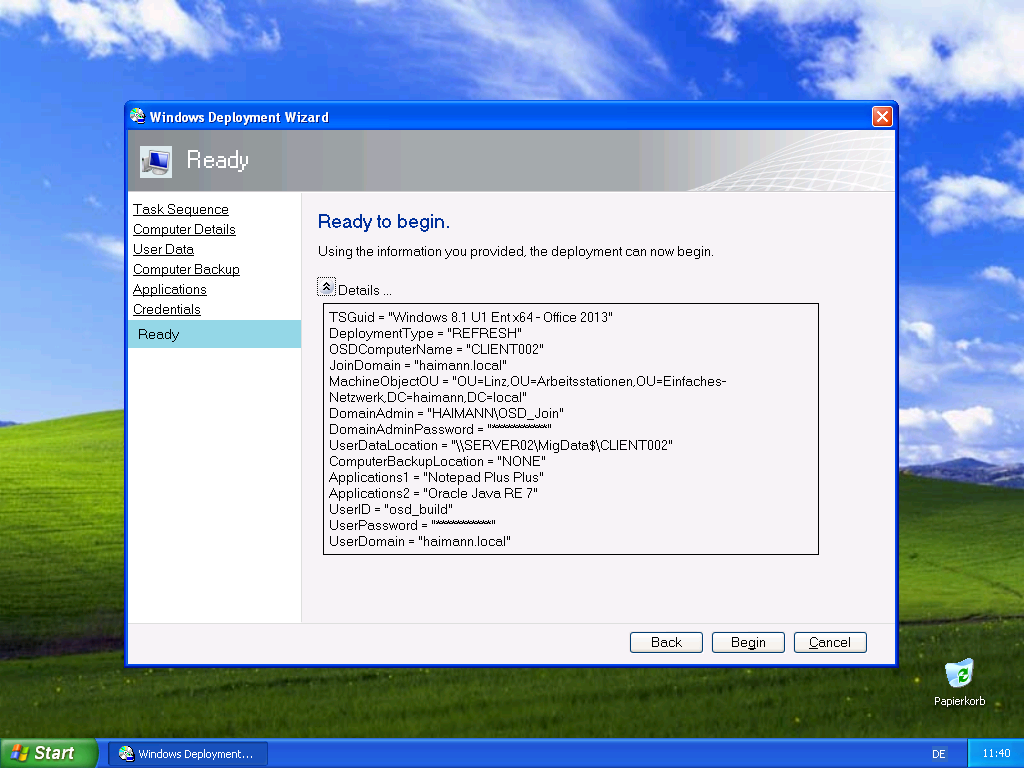Click the Applications1 Notepad Plus Plus line
1024x768 pixels.
point(436,477)
